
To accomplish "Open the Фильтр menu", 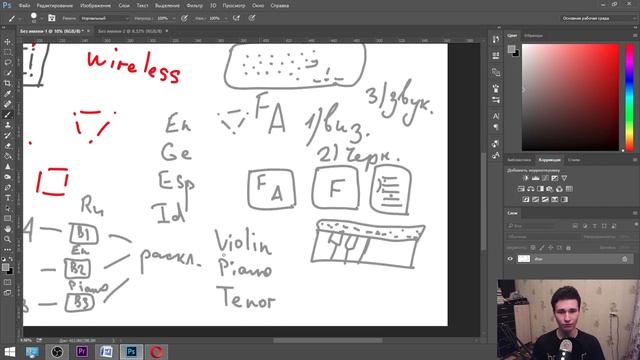I will click(195, 6).
